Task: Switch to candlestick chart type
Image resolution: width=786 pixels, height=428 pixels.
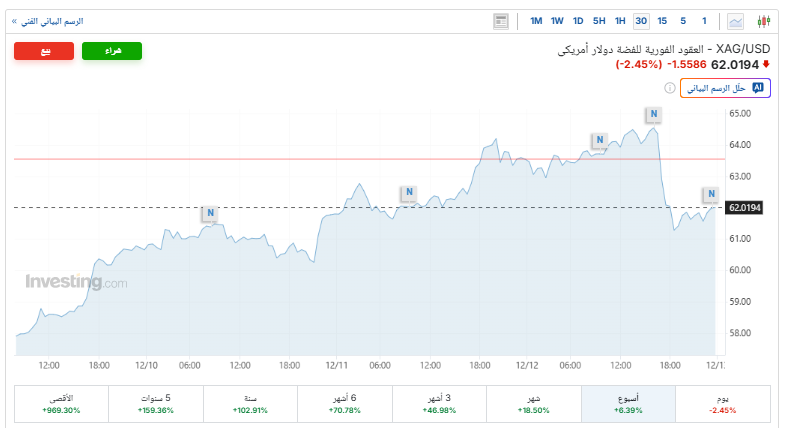Action: 766,21
